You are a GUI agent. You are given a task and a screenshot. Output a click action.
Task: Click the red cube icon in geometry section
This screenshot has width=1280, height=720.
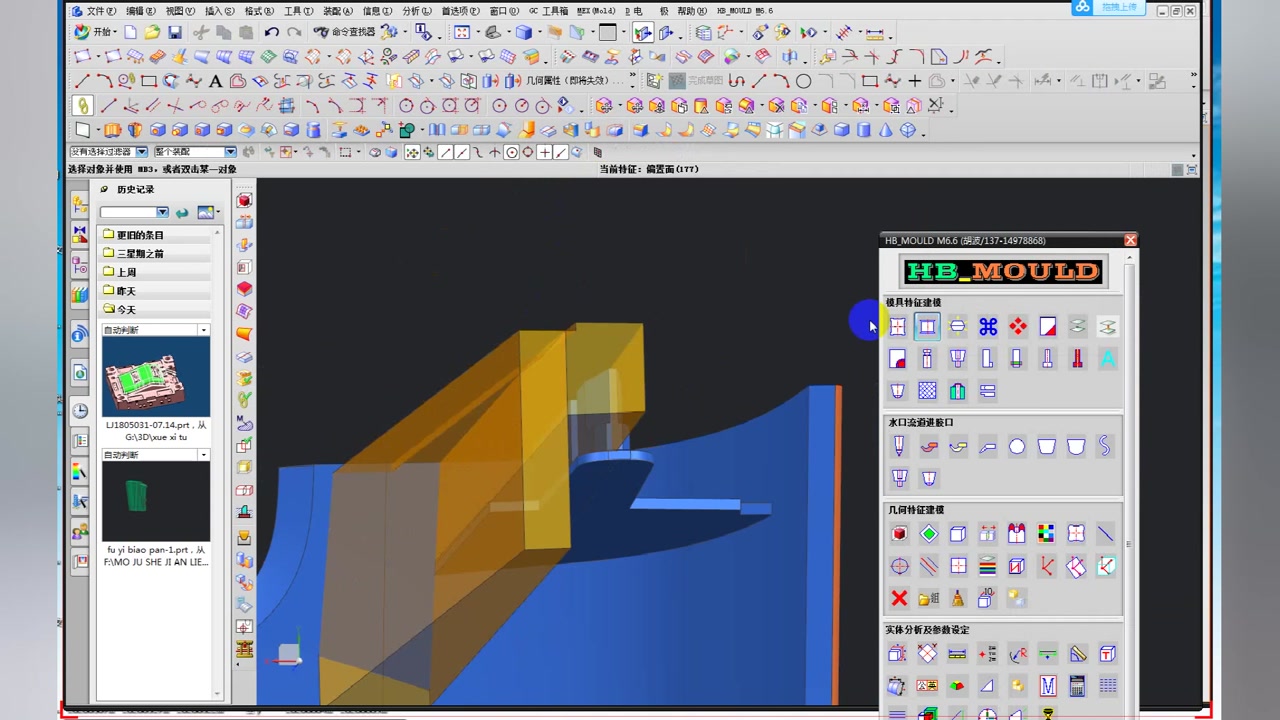pyautogui.click(x=899, y=534)
